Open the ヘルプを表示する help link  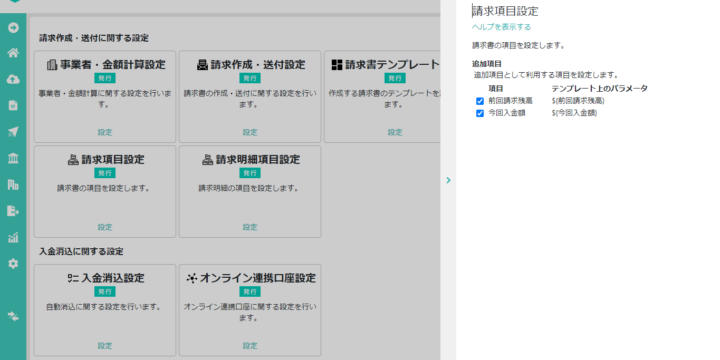pyautogui.click(x=501, y=27)
